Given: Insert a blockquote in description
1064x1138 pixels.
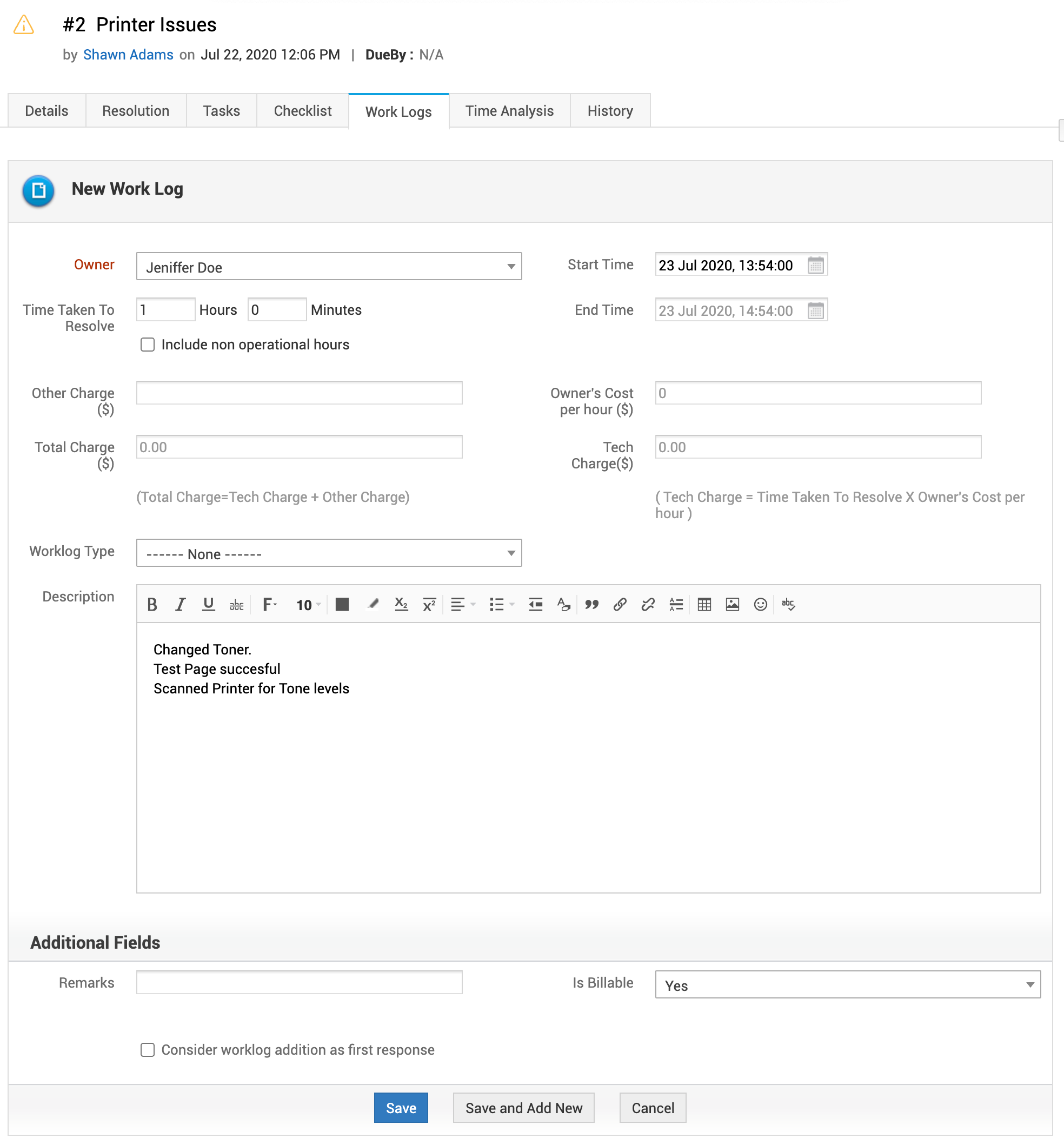Looking at the screenshot, I should pos(592,605).
